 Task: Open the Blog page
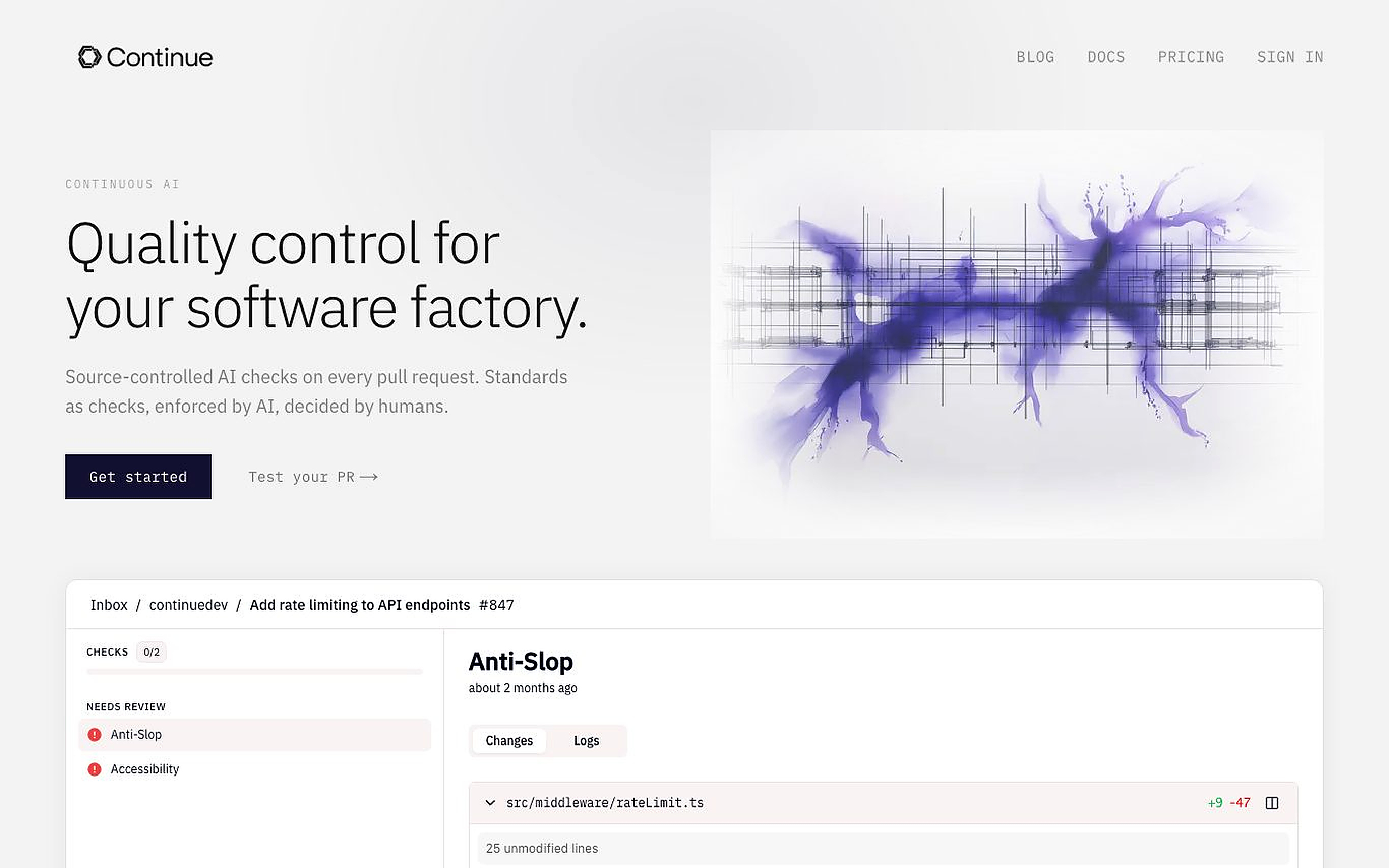point(1035,57)
